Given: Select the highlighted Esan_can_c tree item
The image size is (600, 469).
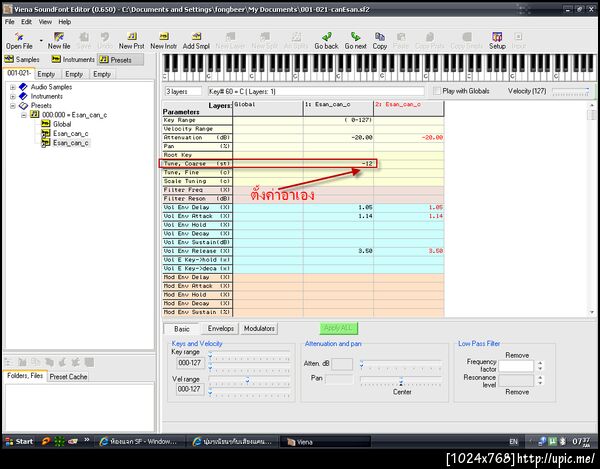Looking at the screenshot, I should point(71,143).
